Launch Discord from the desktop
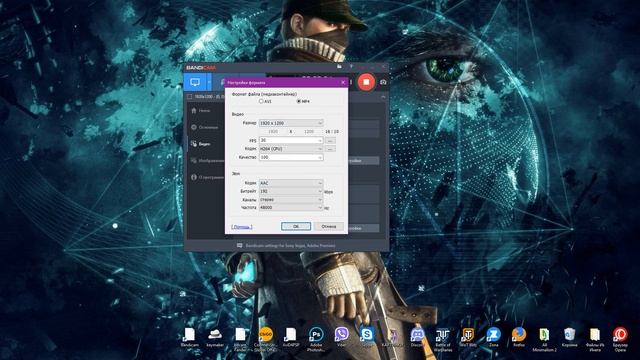 pos(417,338)
